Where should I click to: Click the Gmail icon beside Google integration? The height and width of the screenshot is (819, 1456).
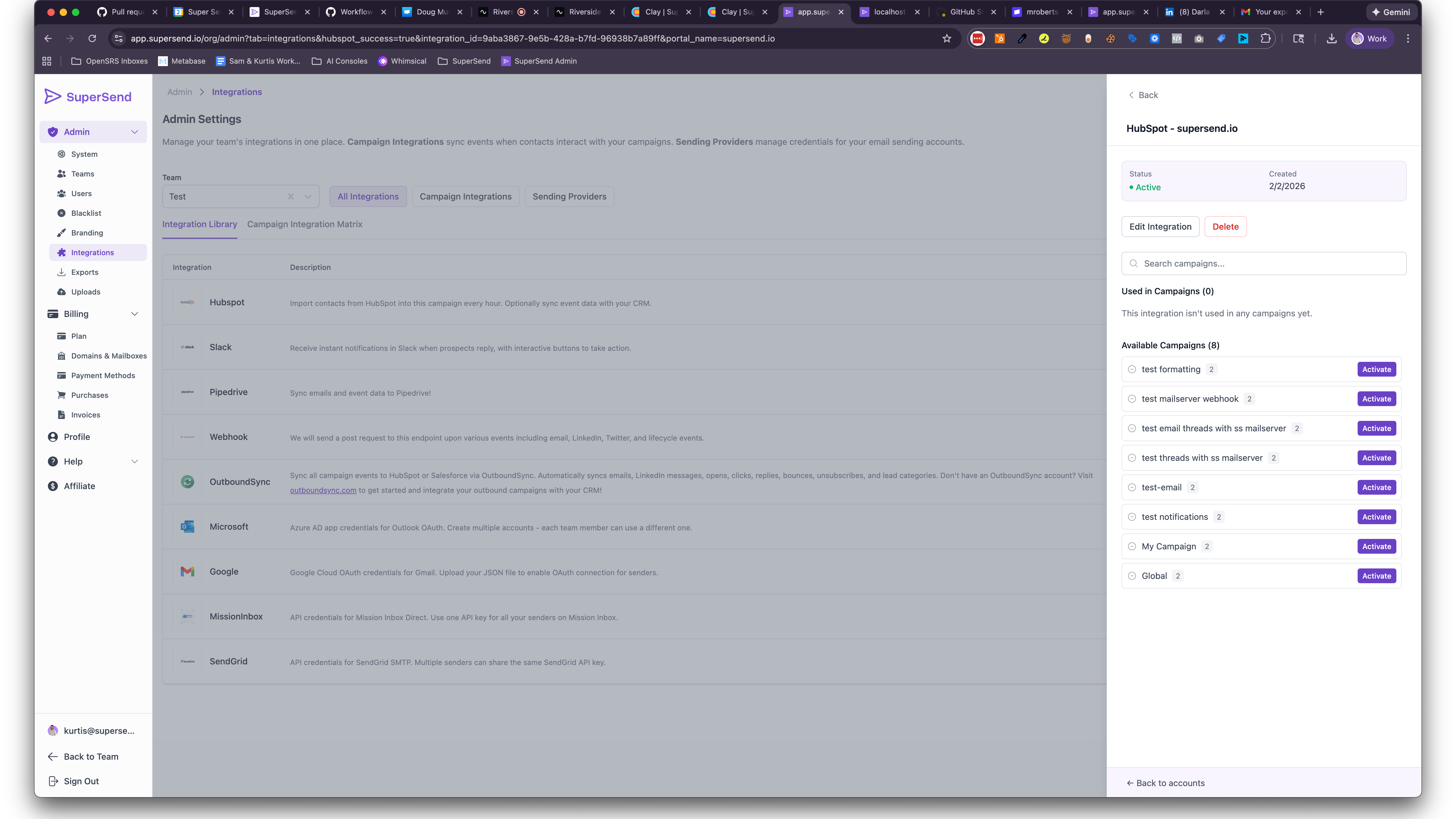click(x=187, y=572)
